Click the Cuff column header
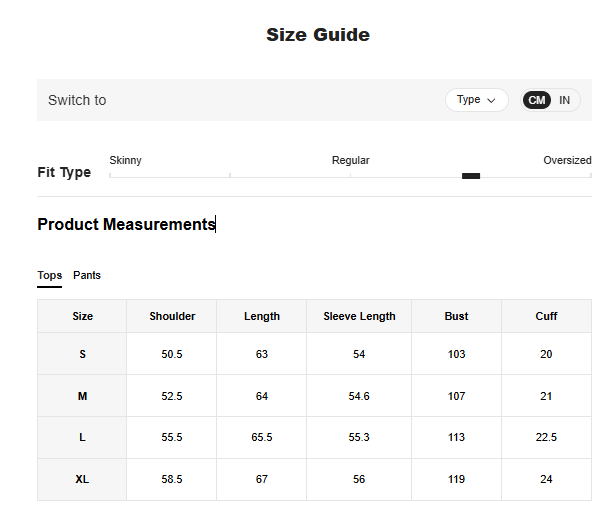 pyautogui.click(x=546, y=316)
